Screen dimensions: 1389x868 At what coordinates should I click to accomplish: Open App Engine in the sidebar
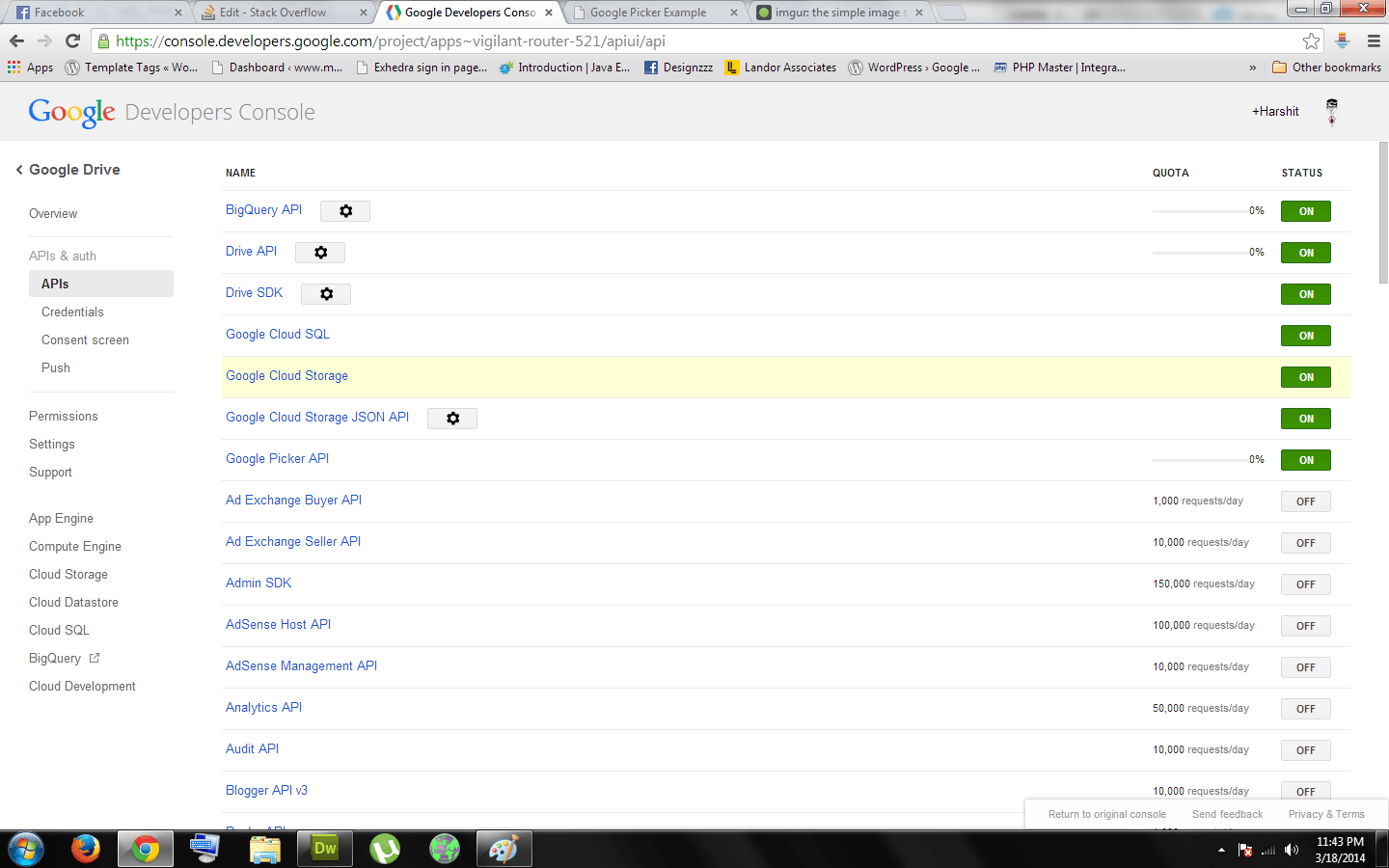(61, 518)
